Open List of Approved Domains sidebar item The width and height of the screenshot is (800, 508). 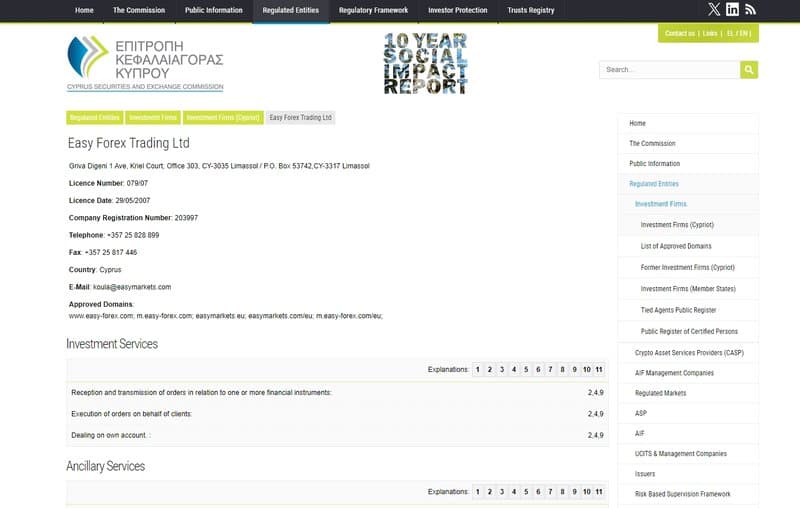point(676,246)
